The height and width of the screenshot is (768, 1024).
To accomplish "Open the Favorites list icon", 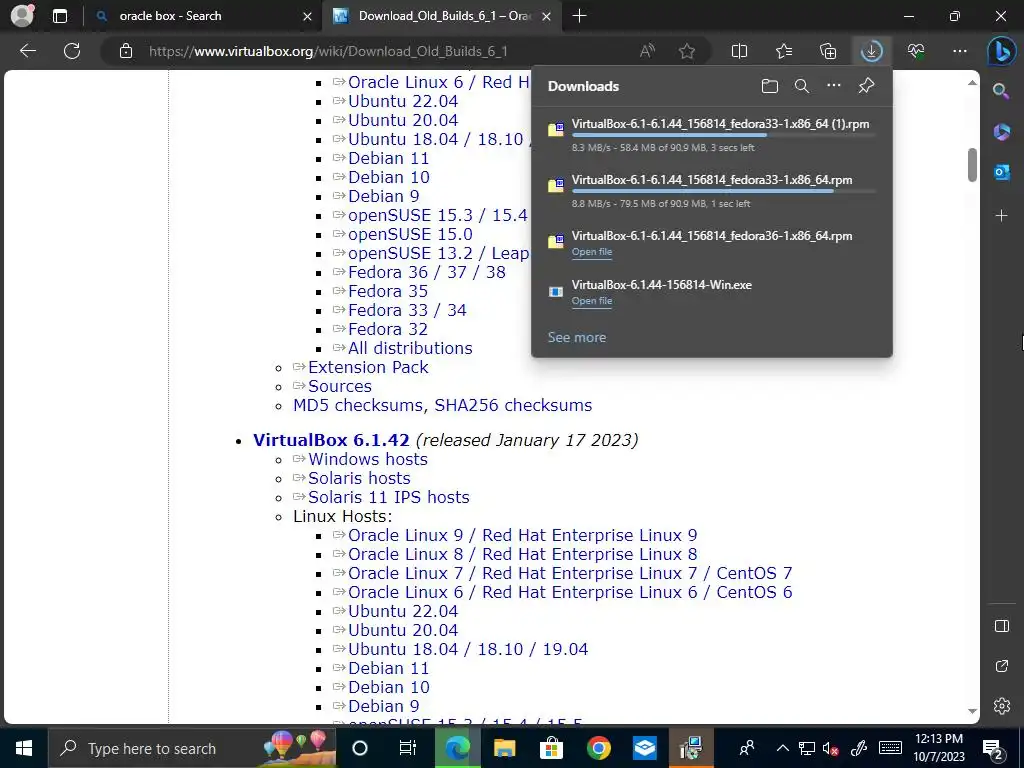I will (x=784, y=51).
